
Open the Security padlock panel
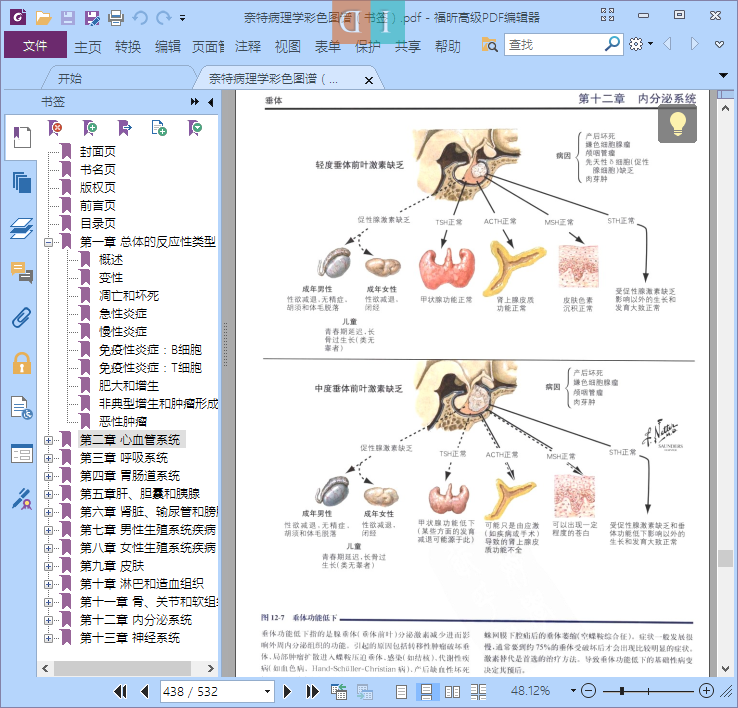point(22,363)
